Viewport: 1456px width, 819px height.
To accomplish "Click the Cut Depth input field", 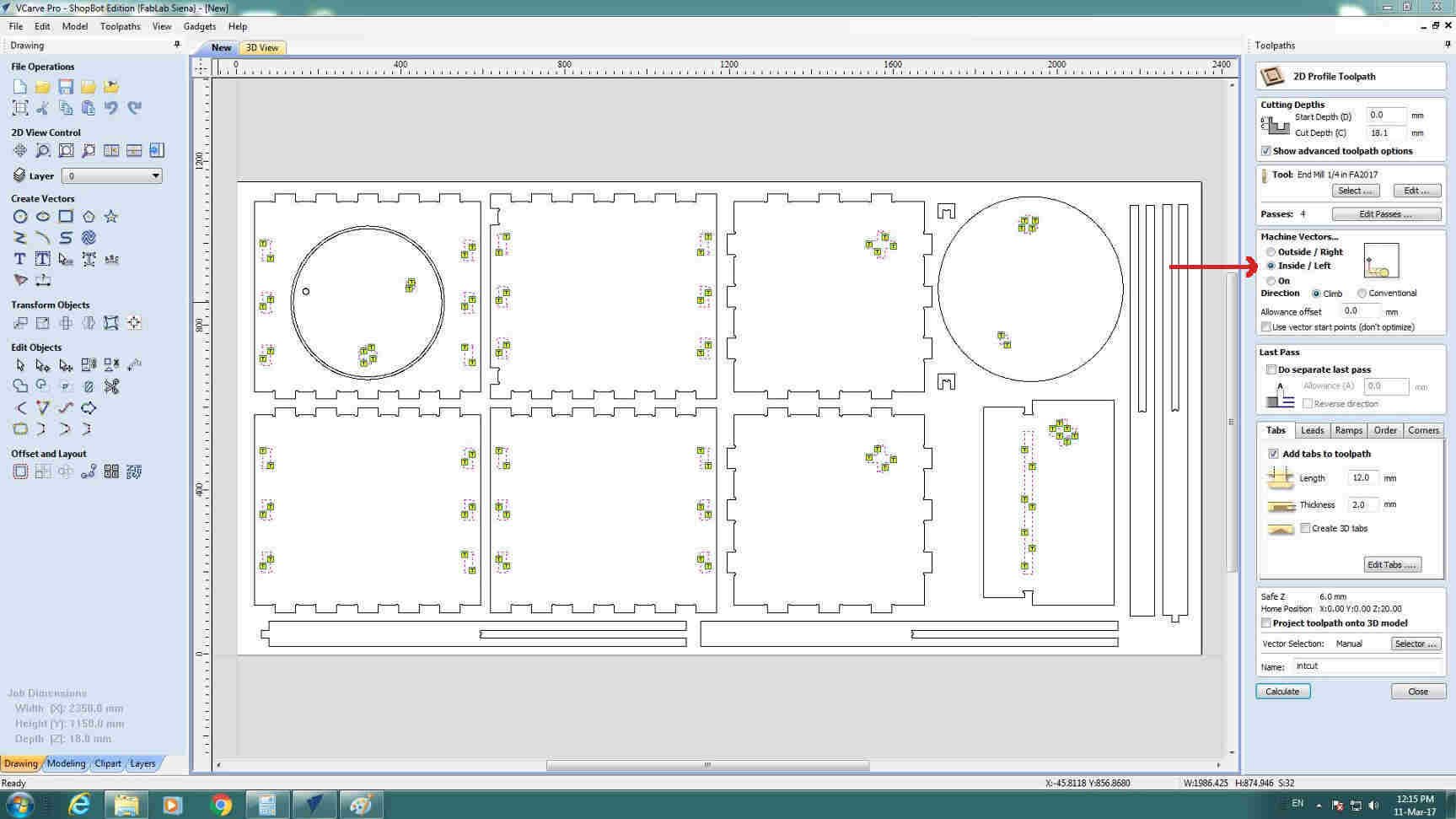I will pos(1387,132).
